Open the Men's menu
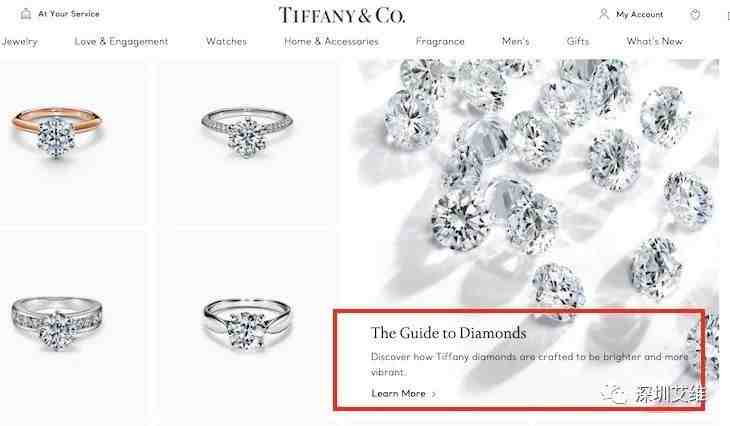The height and width of the screenshot is (426, 730). point(515,41)
